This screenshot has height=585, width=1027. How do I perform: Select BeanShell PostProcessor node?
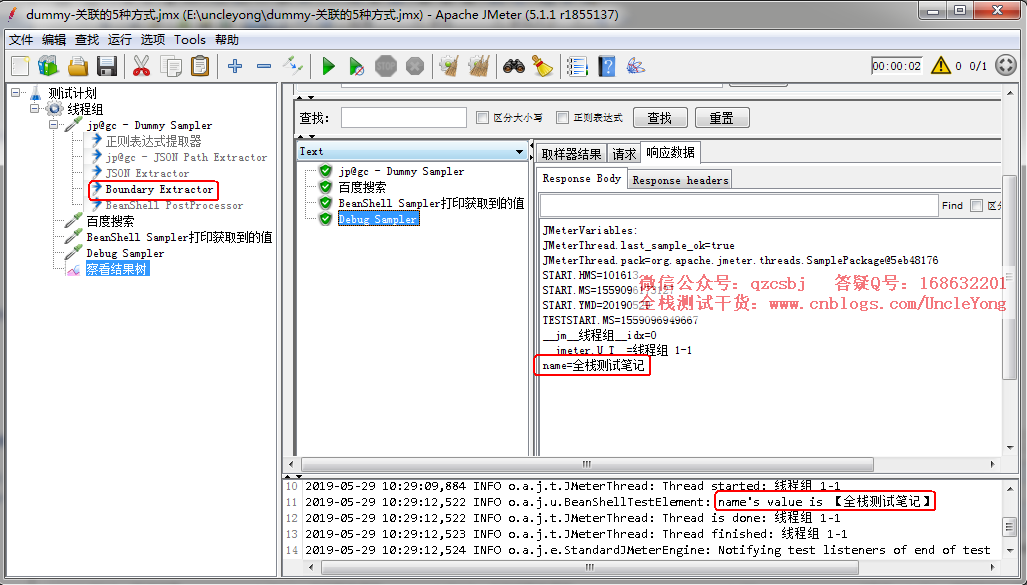click(174, 205)
